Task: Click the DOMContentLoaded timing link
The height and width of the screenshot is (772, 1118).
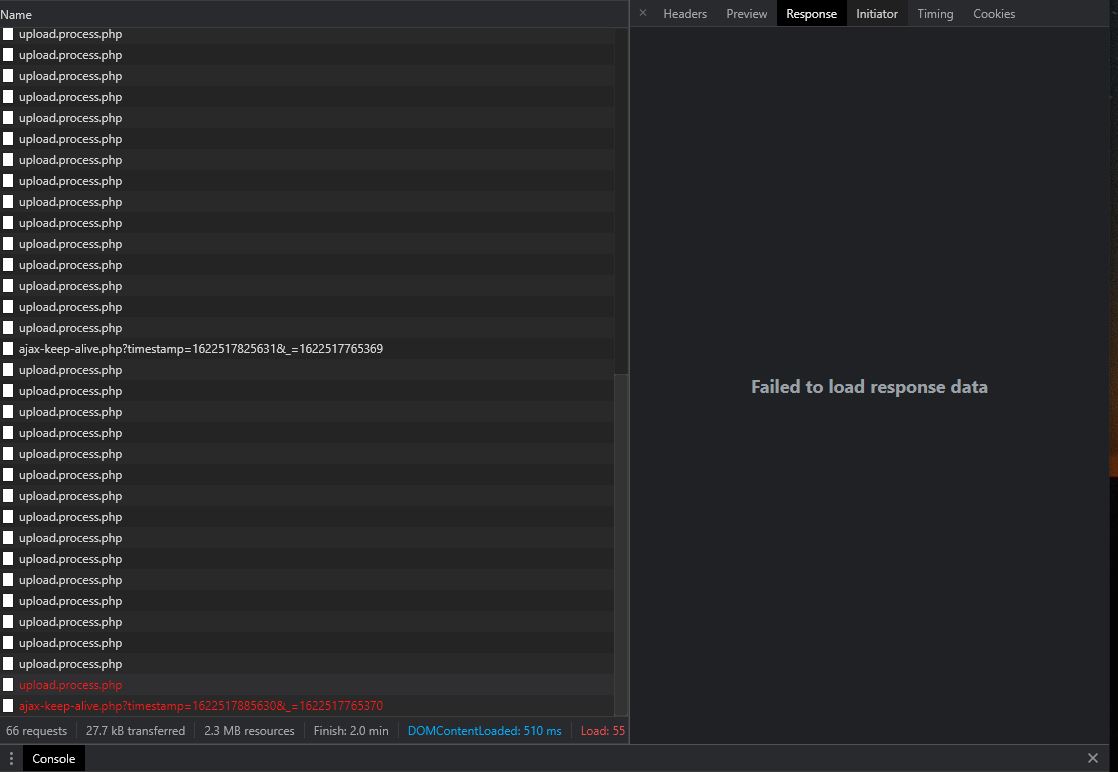Action: (x=485, y=730)
